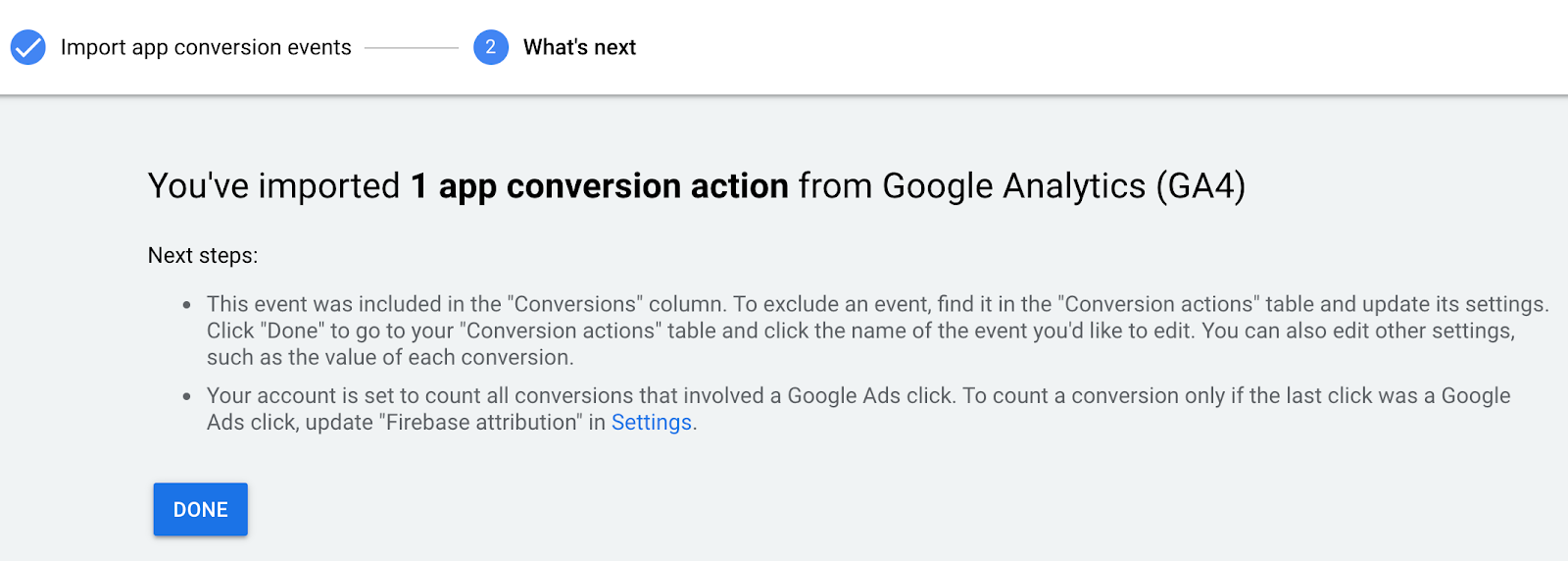1568x561 pixels.
Task: Click the "Next steps:" label
Action: click(x=203, y=256)
